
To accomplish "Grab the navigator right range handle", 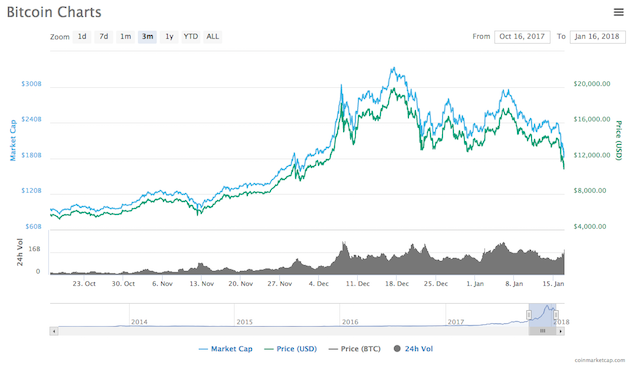I will tap(556, 315).
